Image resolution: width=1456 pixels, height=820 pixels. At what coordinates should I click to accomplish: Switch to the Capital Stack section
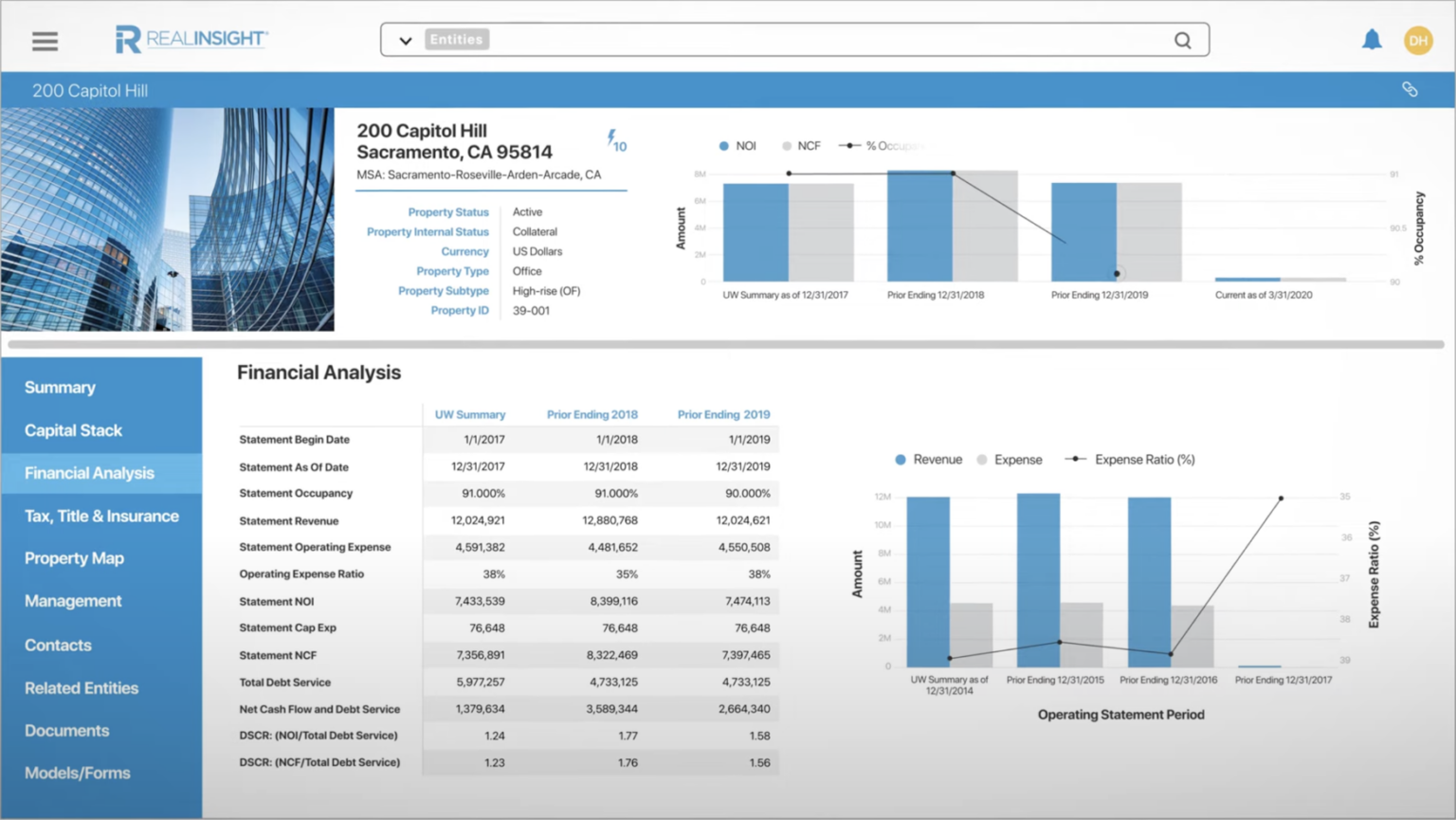coord(73,429)
